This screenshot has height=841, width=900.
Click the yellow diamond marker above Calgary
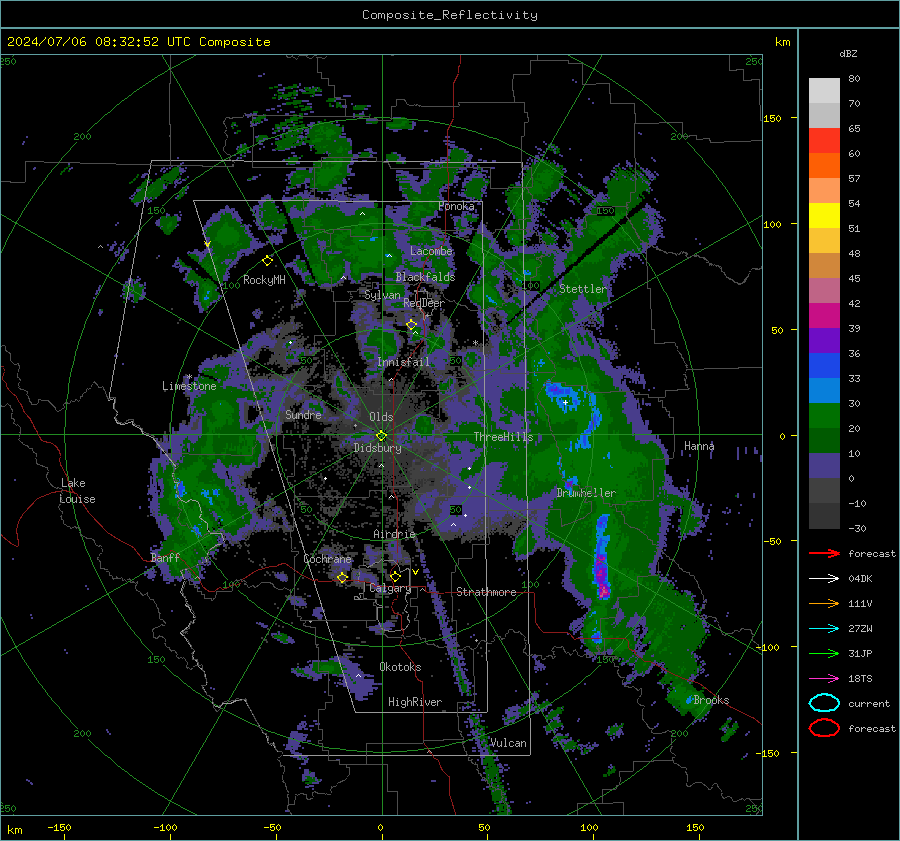(x=395, y=576)
